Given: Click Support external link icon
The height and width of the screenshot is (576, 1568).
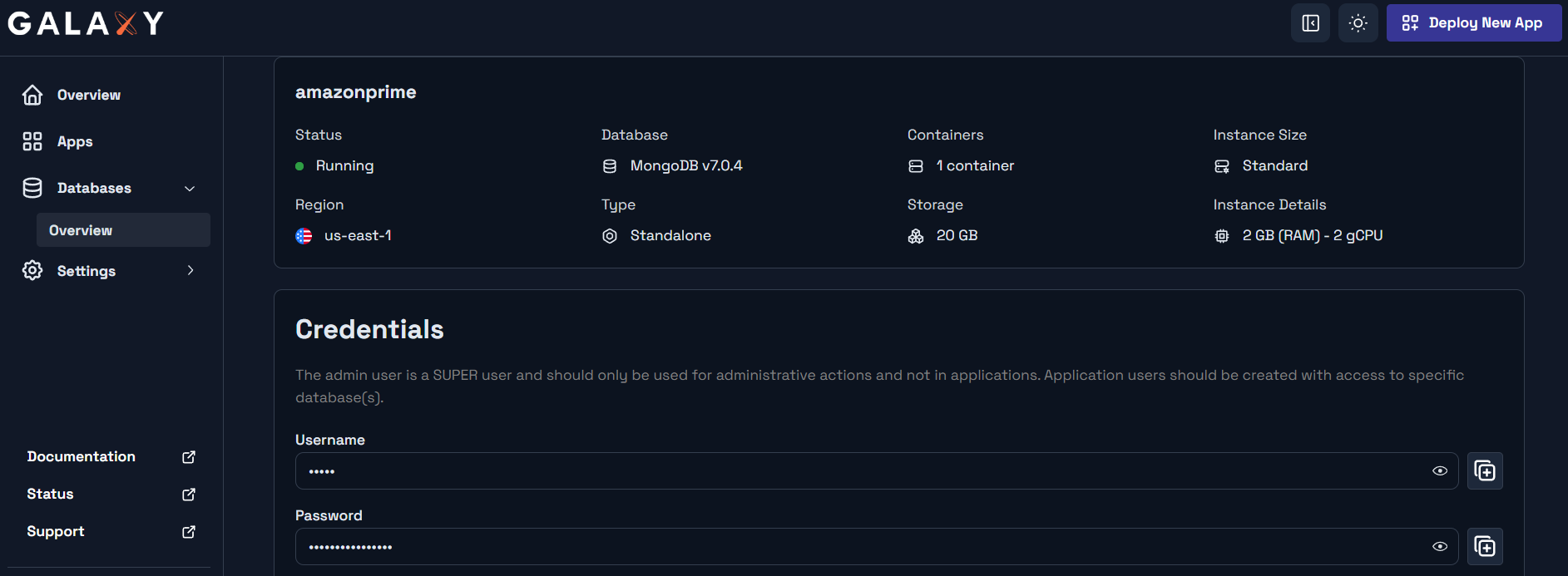Looking at the screenshot, I should pyautogui.click(x=189, y=532).
